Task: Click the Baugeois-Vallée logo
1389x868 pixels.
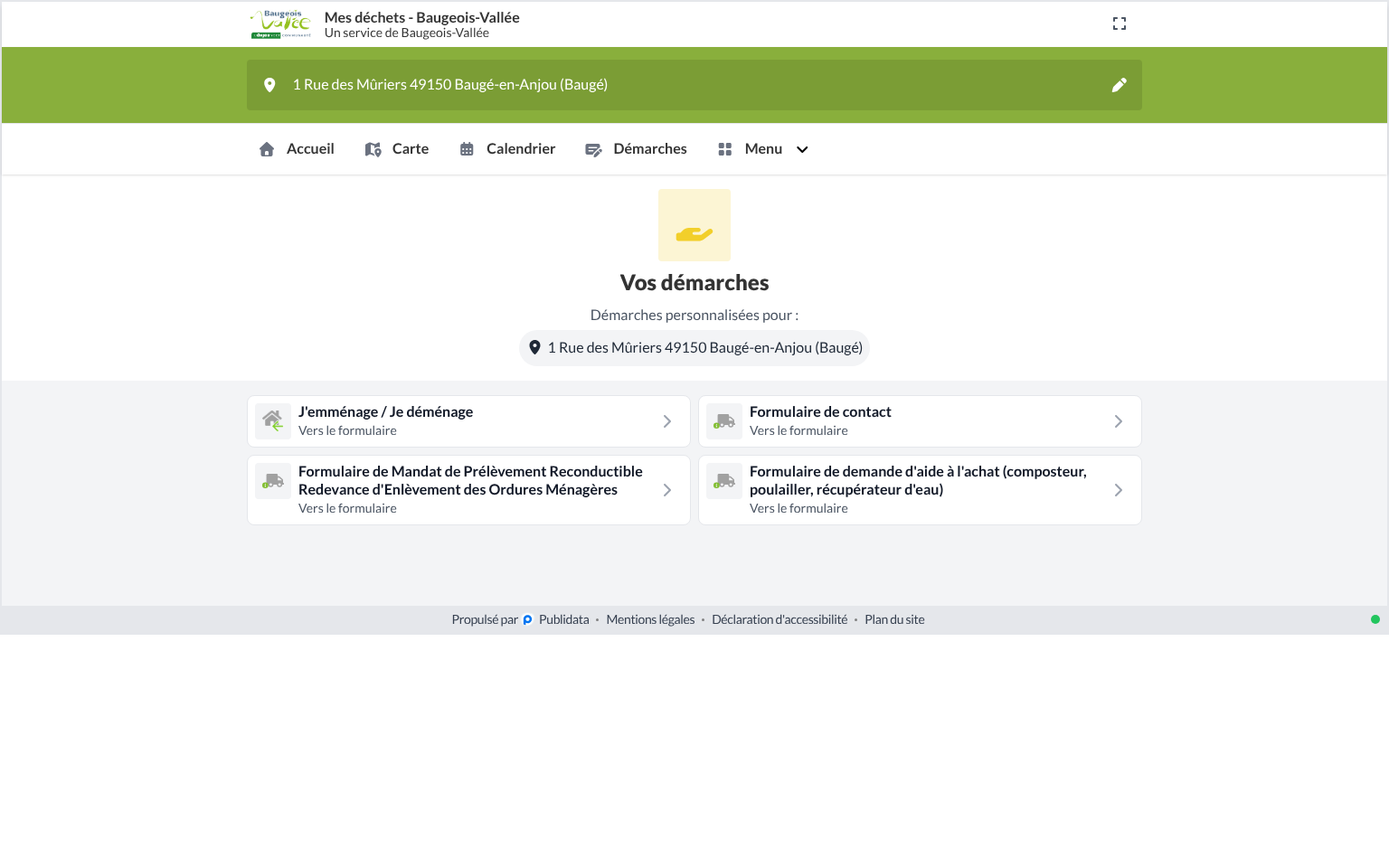Action: click(x=281, y=24)
